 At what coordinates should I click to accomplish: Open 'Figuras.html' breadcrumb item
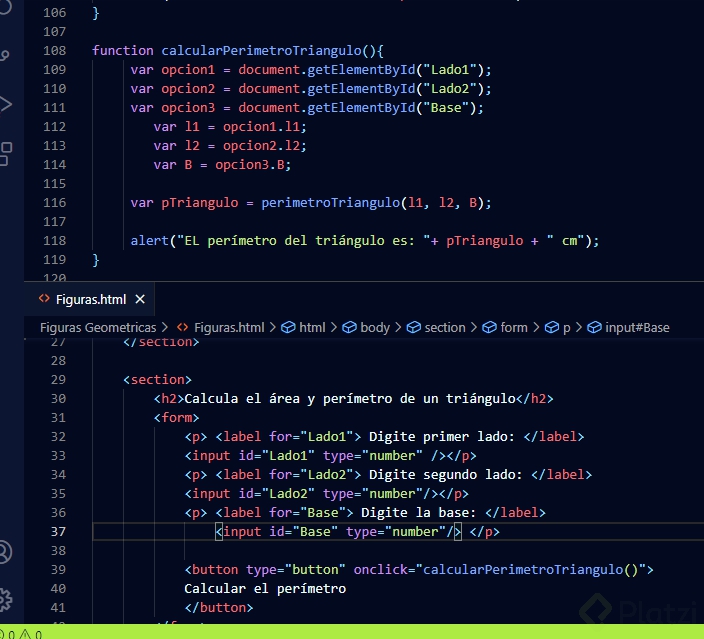[229, 327]
